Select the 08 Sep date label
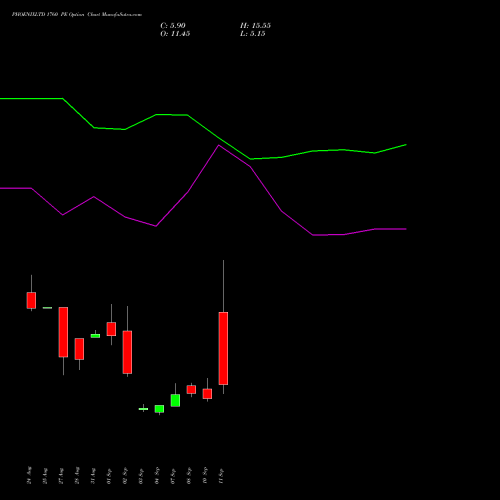 pyautogui.click(x=189, y=476)
